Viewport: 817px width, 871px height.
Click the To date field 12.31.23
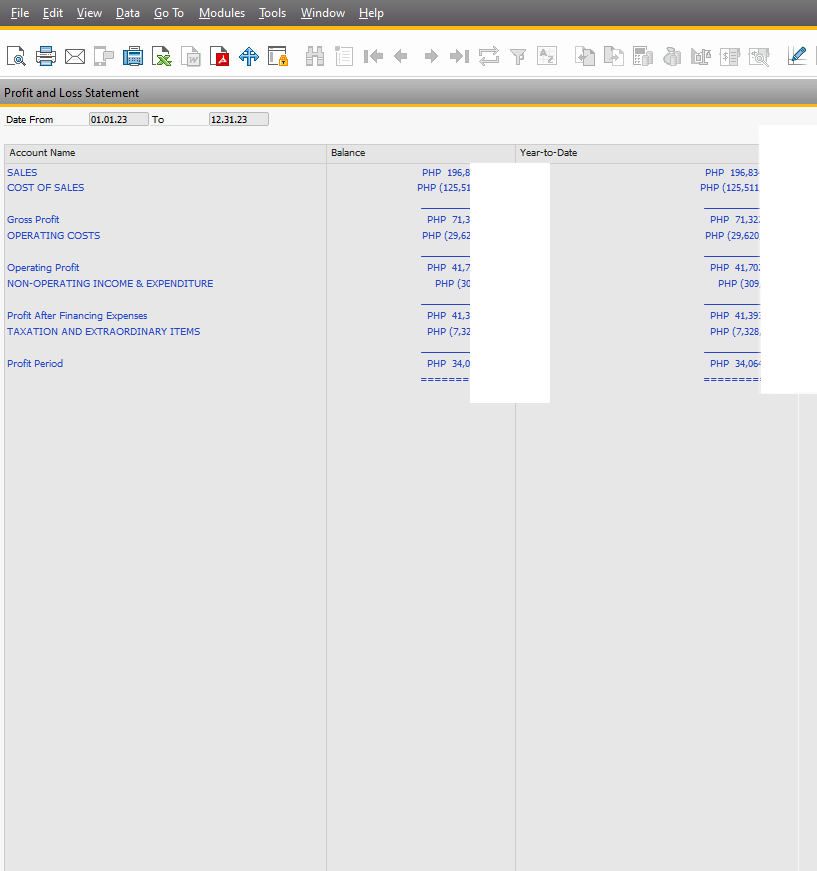[x=239, y=119]
